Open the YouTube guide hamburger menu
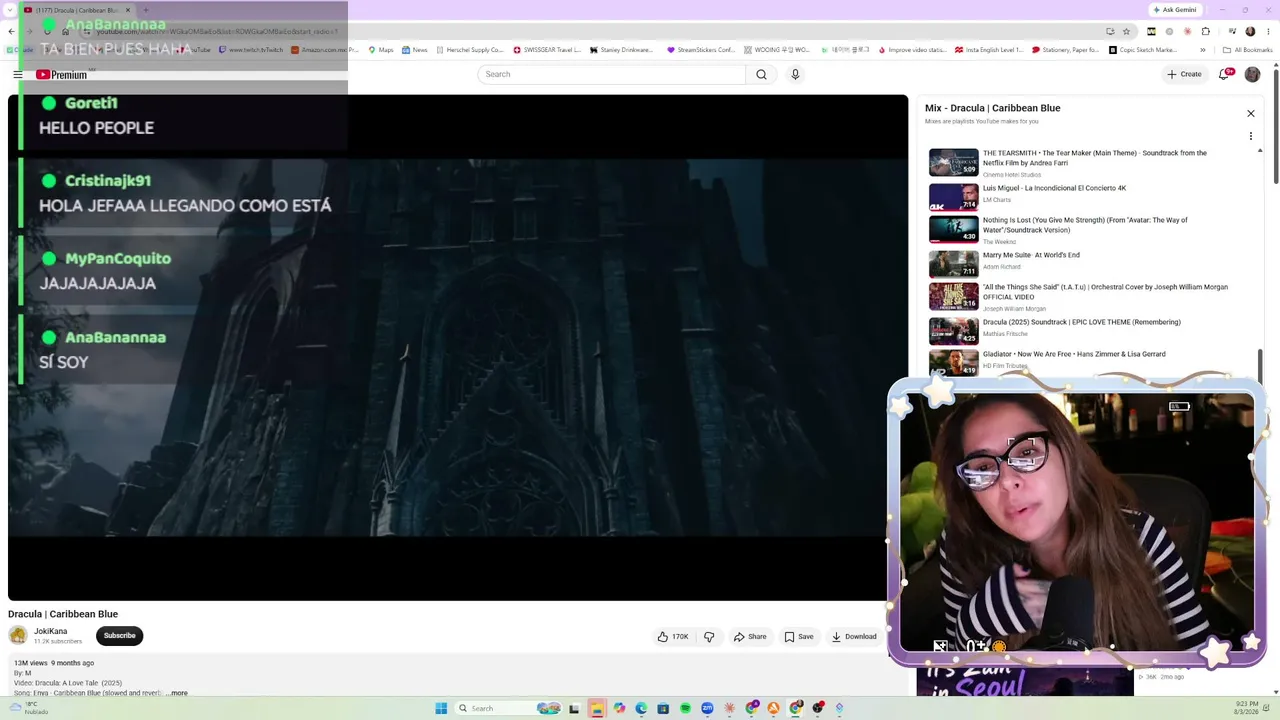 point(18,74)
